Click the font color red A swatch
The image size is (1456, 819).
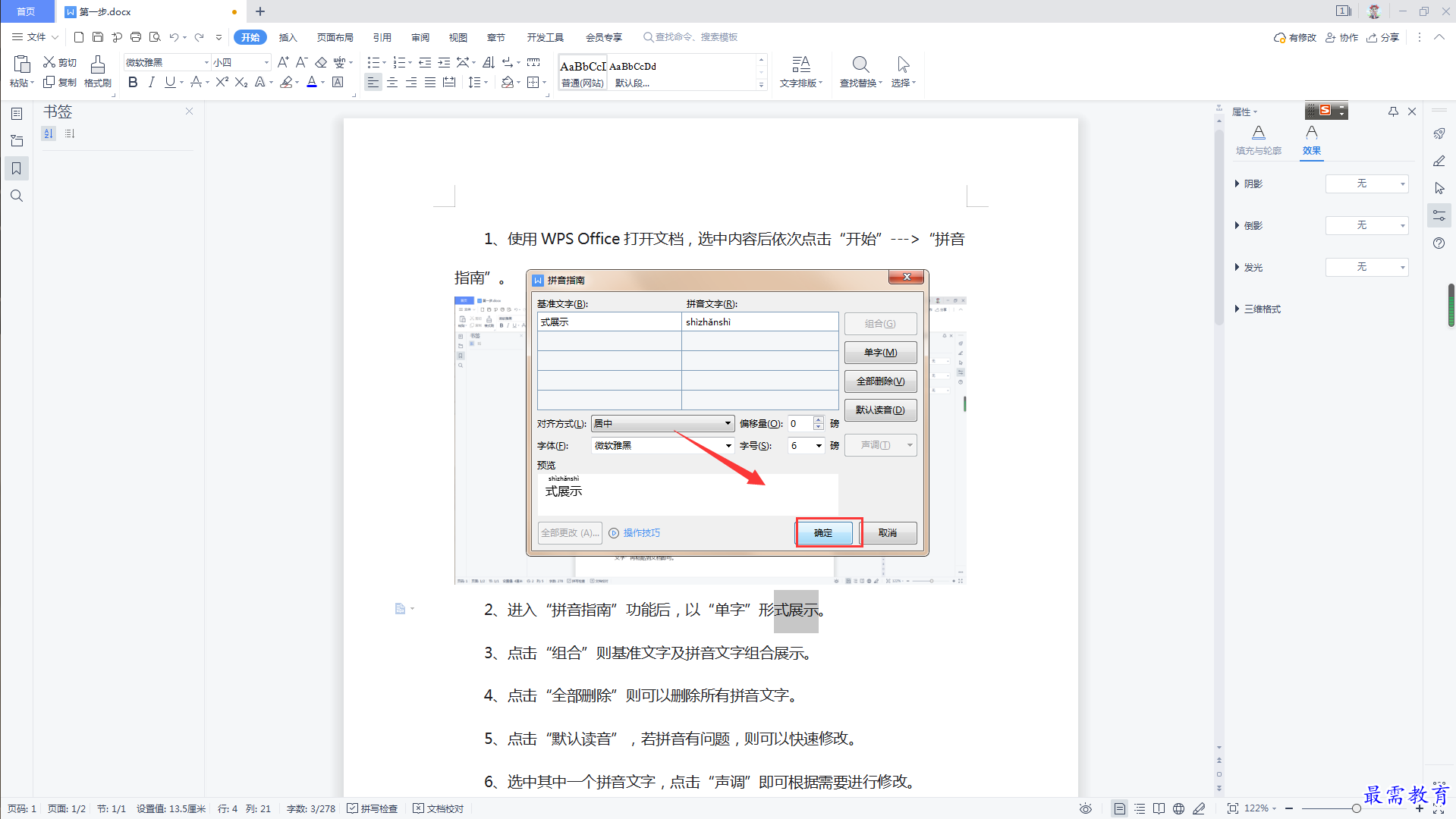[x=312, y=82]
